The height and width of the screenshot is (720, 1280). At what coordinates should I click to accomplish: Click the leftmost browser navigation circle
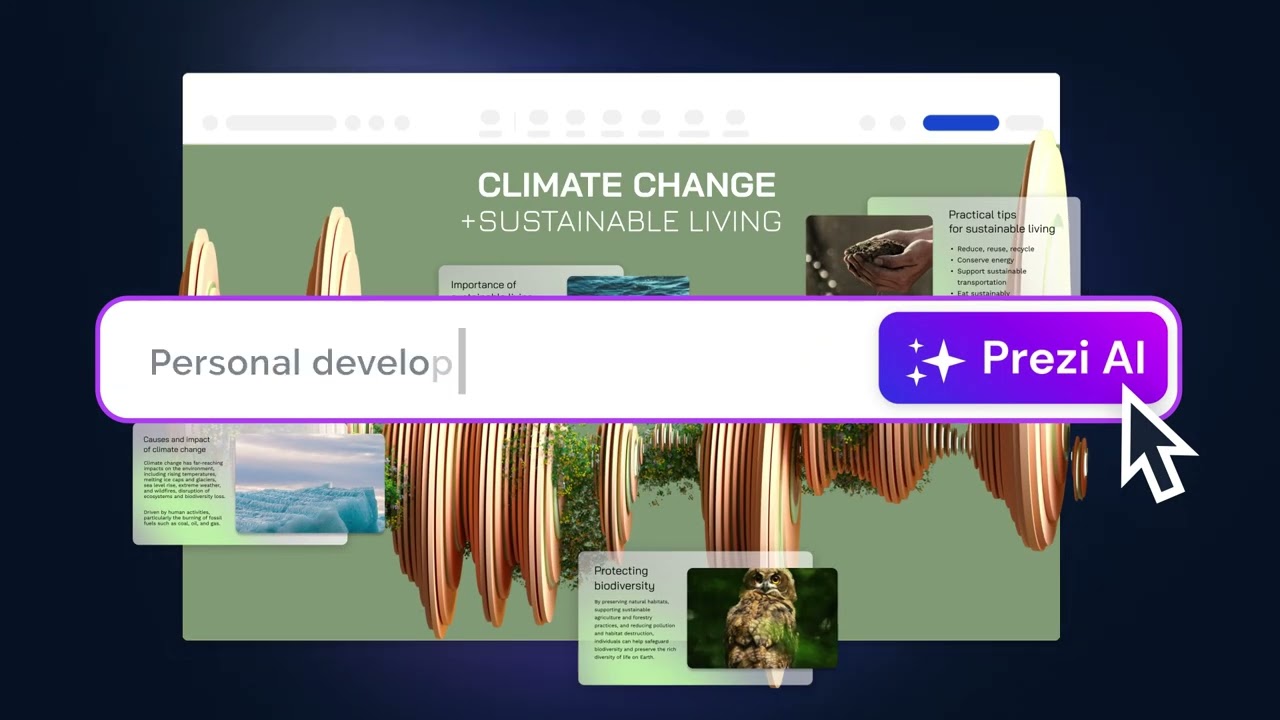point(210,123)
